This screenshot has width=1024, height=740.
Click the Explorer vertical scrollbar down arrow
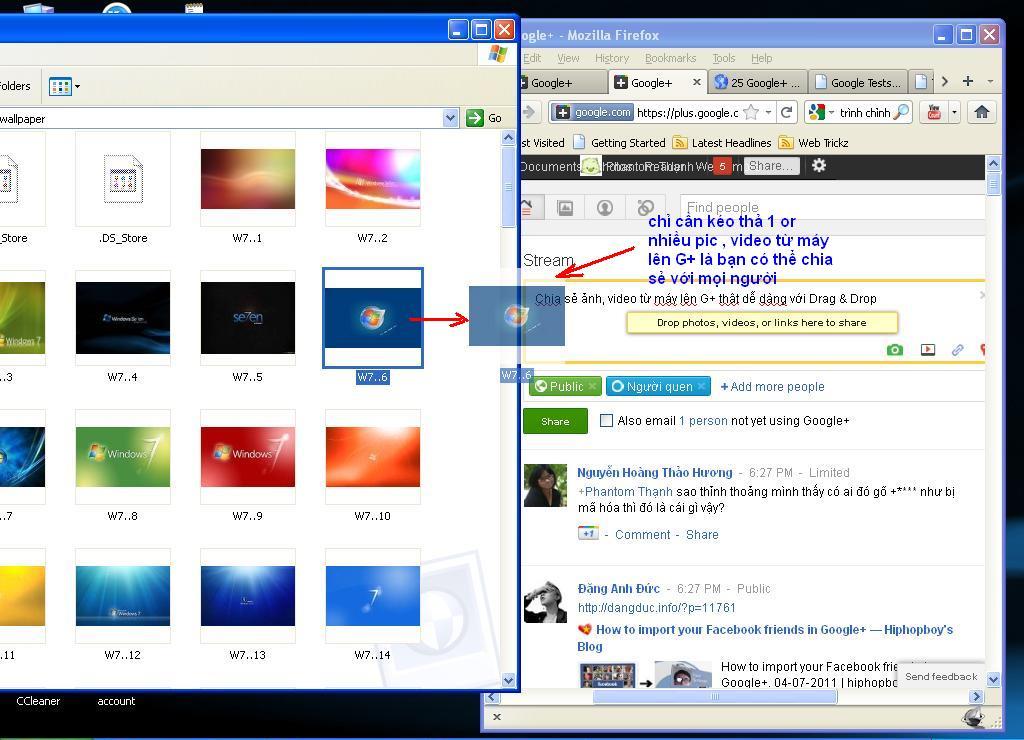pos(509,681)
